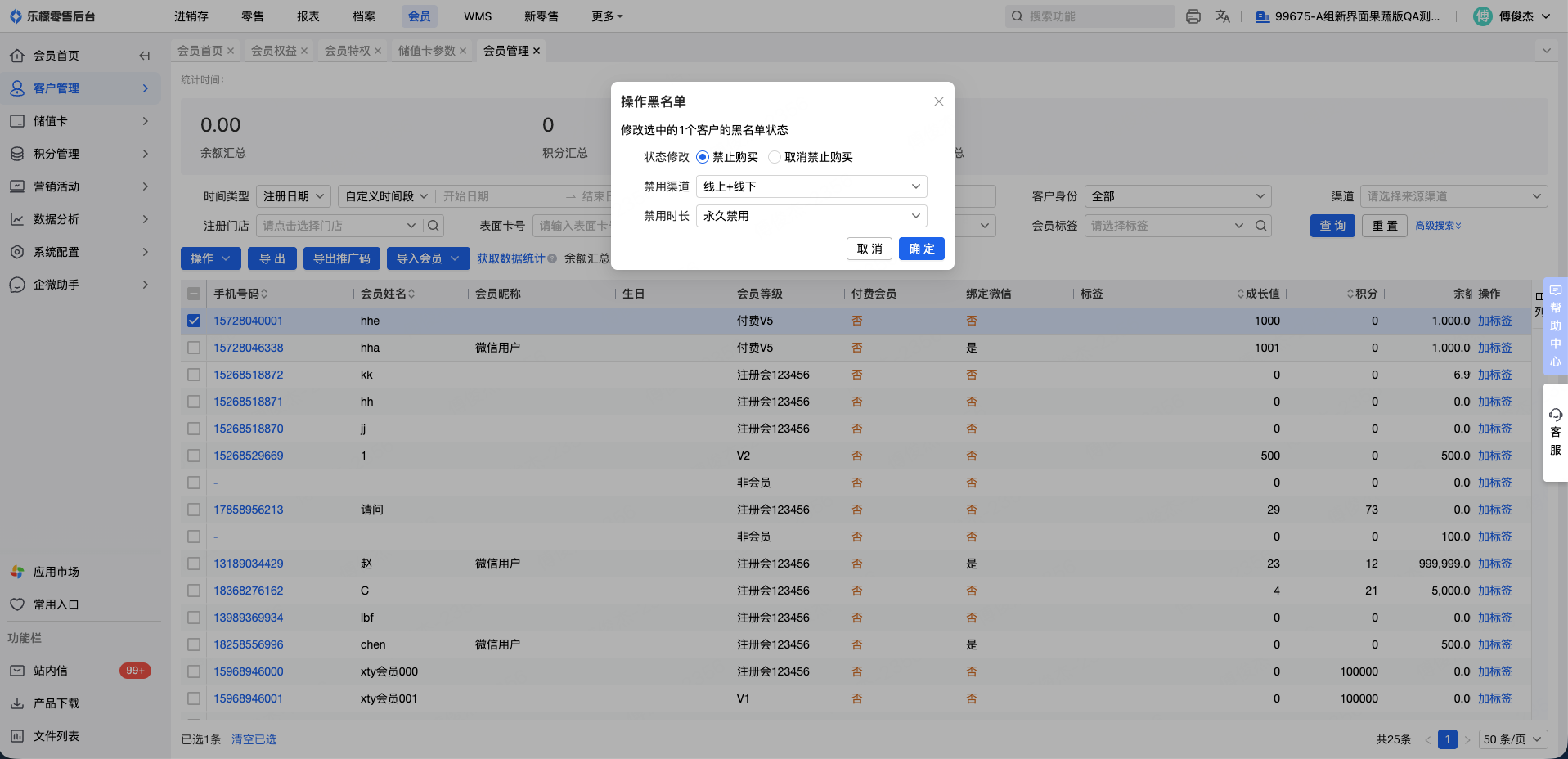Open 加标签 for 15268529669 row
The width and height of the screenshot is (1568, 759).
[x=1495, y=456]
